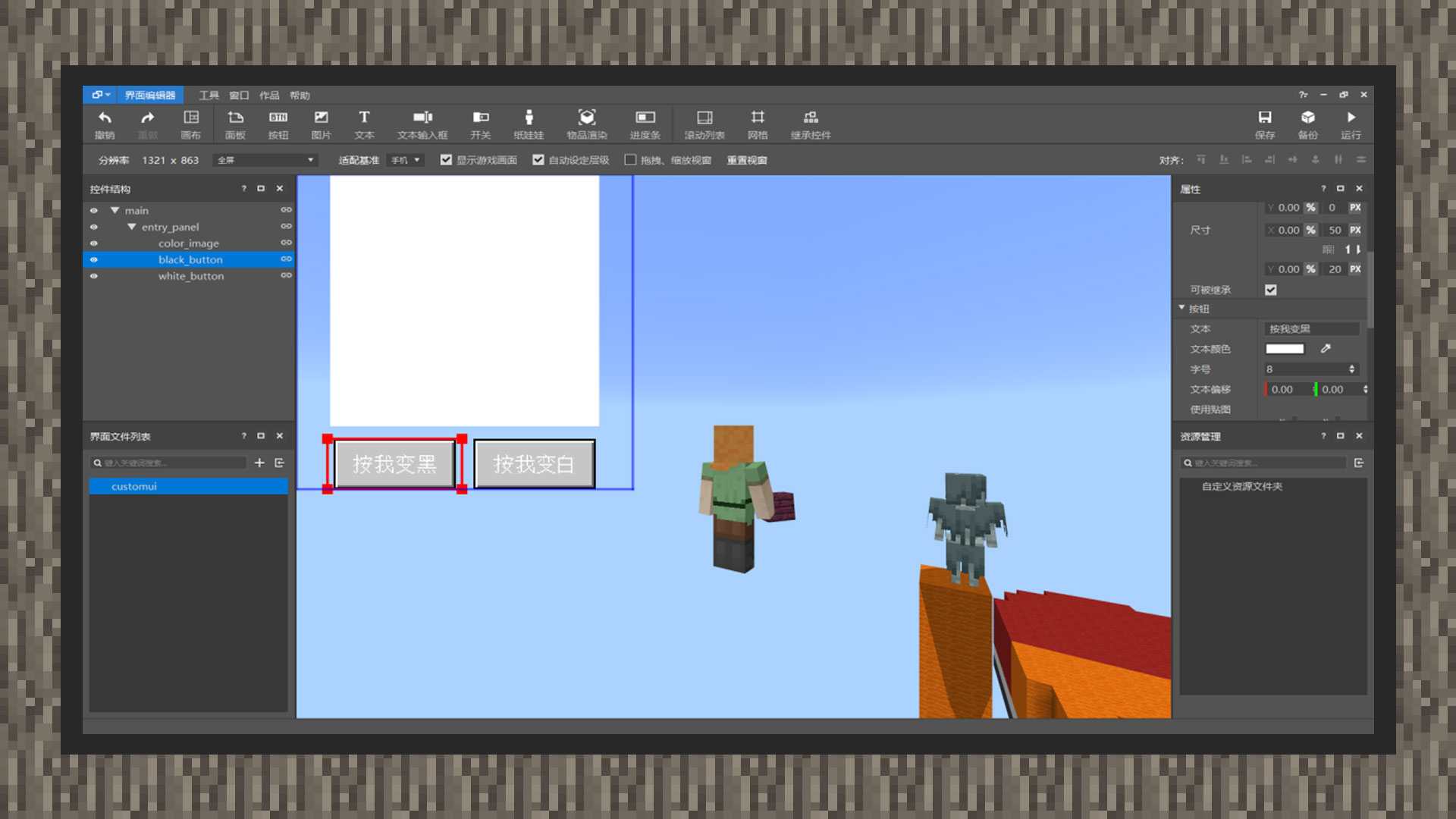Click the 重做 redo icon
This screenshot has height=819, width=1456.
click(148, 118)
